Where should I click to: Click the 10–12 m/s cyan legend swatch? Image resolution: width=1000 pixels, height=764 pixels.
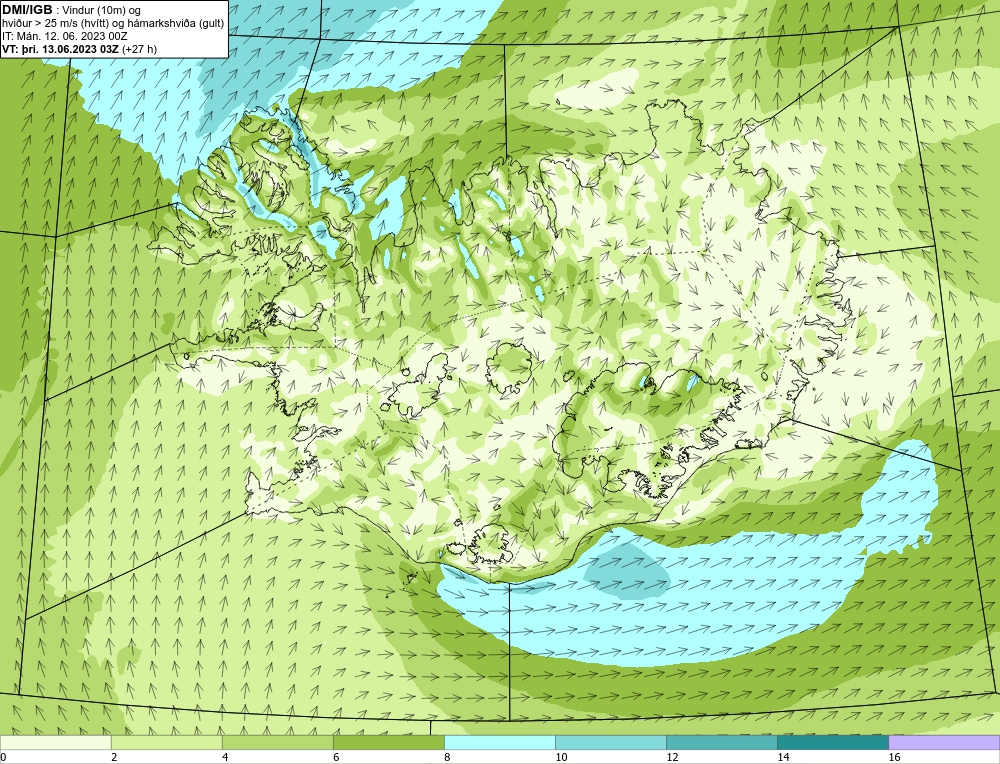point(611,742)
